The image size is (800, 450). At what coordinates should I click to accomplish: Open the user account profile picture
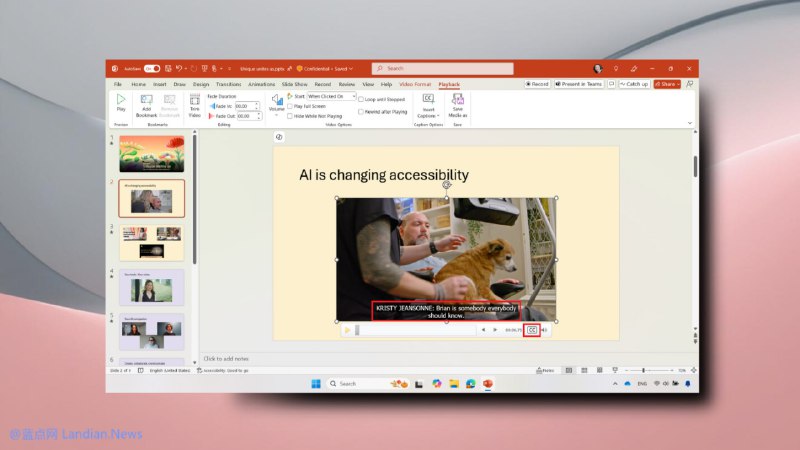tap(598, 68)
